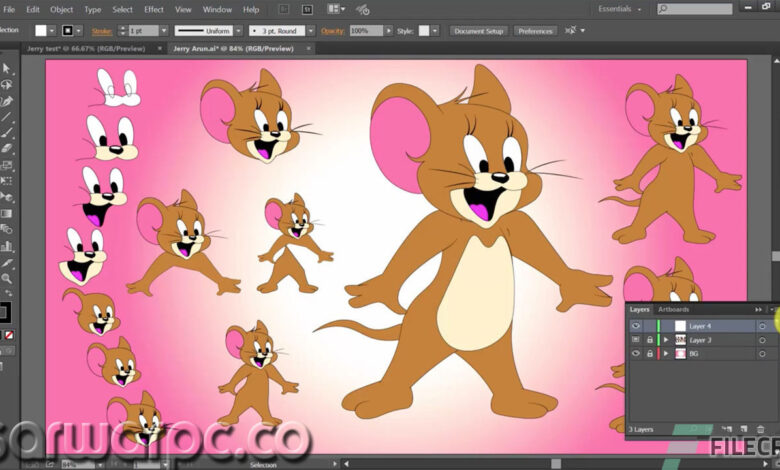The width and height of the screenshot is (780, 470).
Task: Click the orange Opacity link
Action: (x=333, y=31)
